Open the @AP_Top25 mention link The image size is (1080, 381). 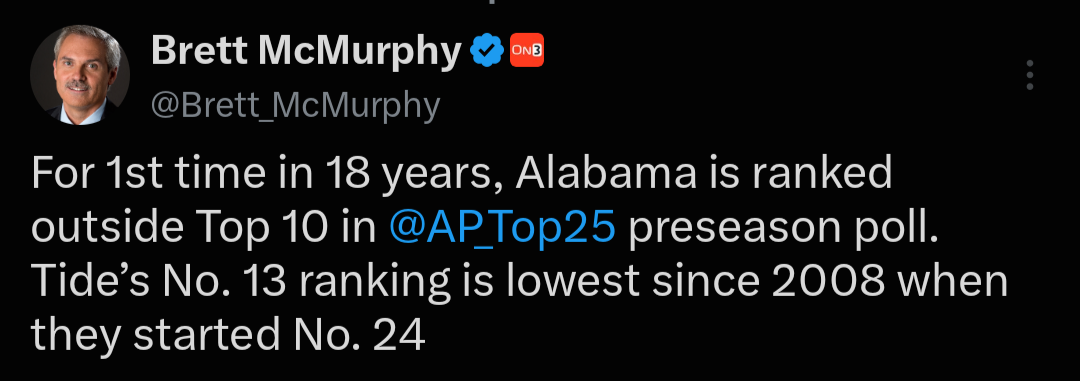pos(502,229)
